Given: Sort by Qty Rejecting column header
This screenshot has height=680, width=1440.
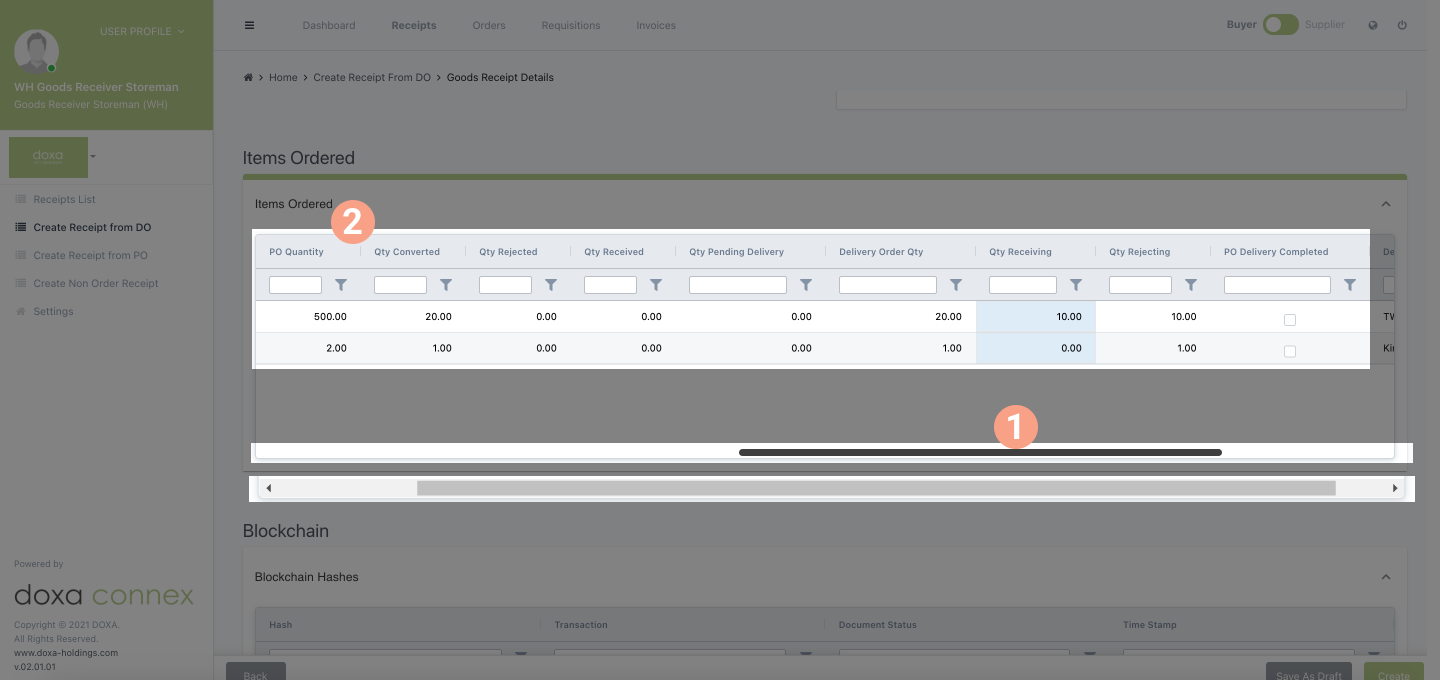Looking at the screenshot, I should tap(1140, 252).
